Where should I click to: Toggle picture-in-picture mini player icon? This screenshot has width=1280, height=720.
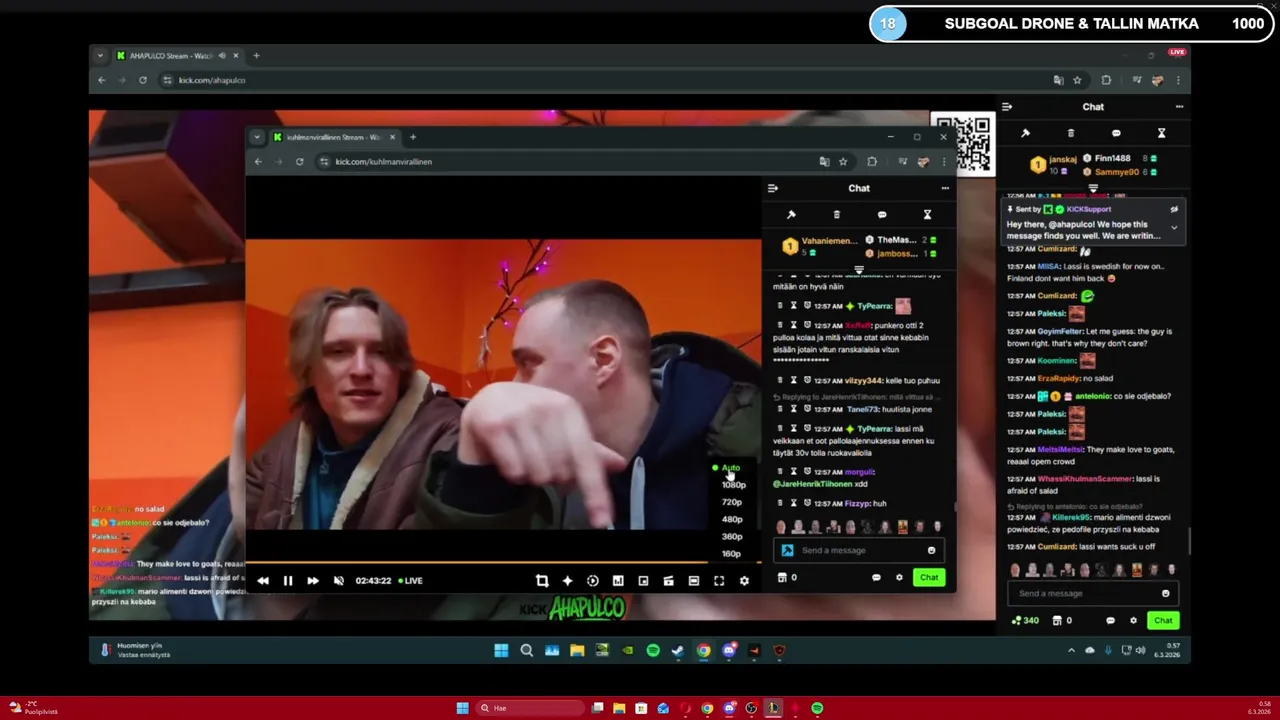pos(643,581)
